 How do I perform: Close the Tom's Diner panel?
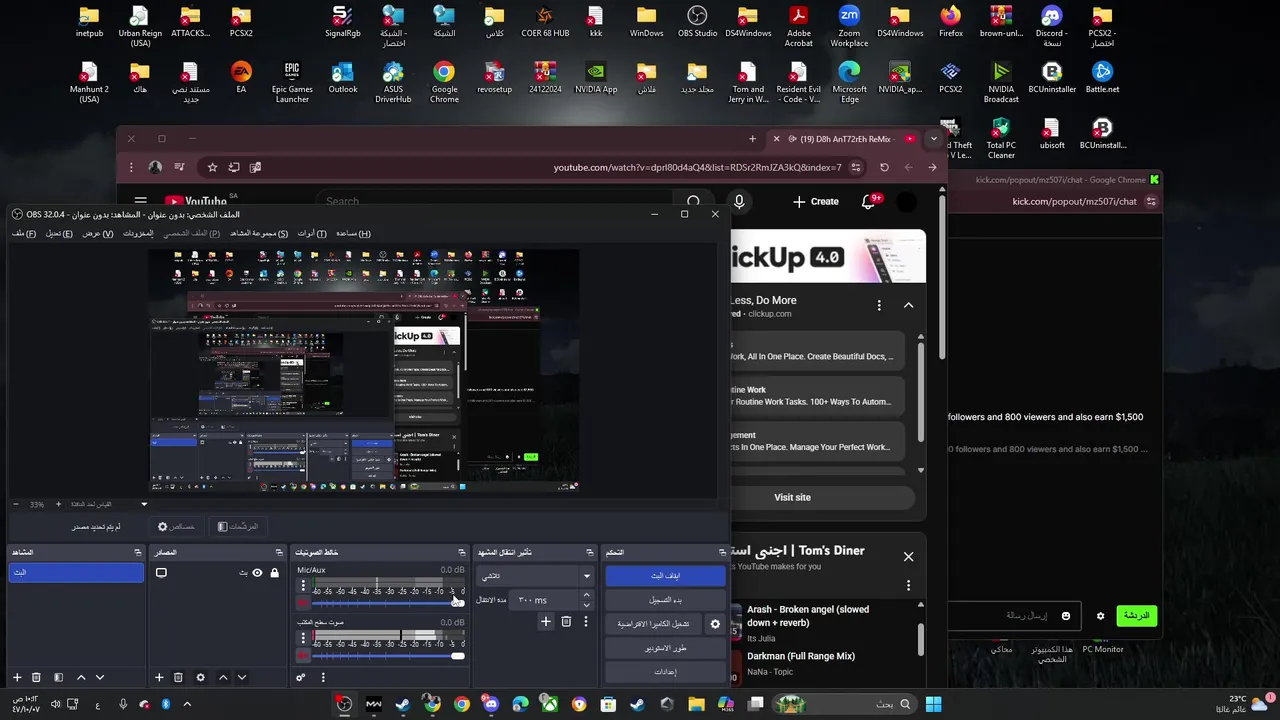click(908, 556)
